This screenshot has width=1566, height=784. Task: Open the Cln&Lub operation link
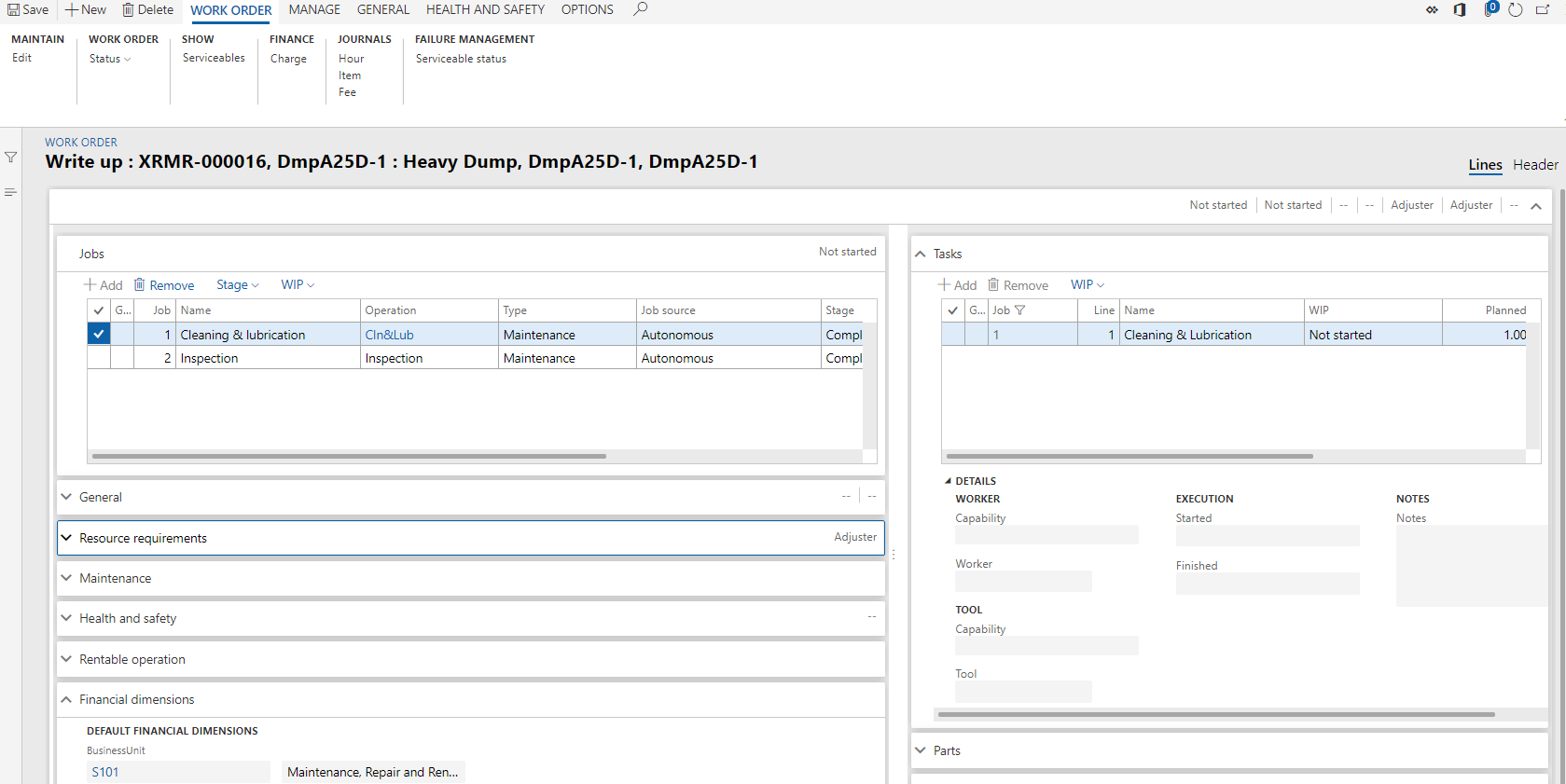pyautogui.click(x=389, y=335)
